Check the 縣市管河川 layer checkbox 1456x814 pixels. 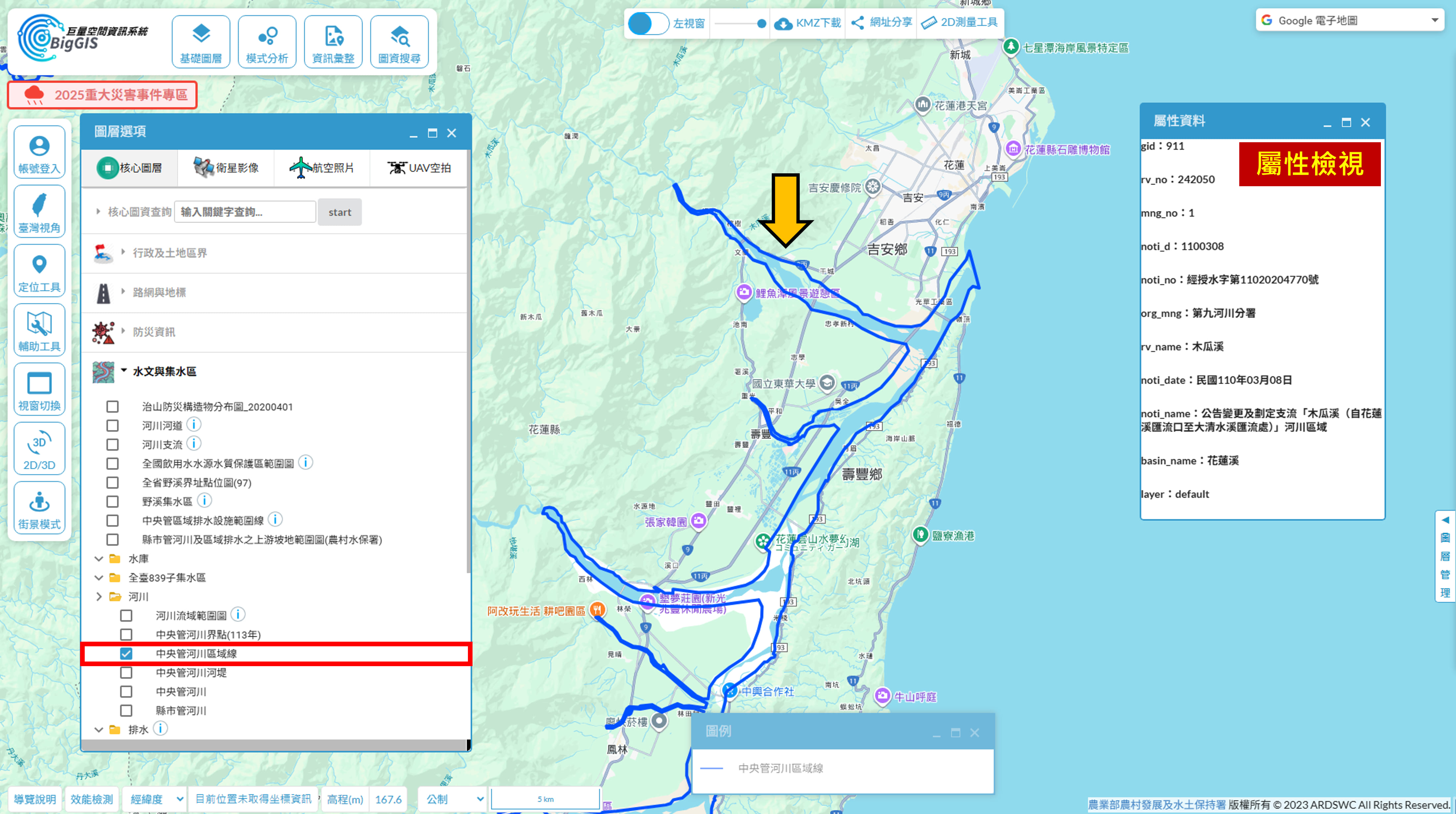126,710
